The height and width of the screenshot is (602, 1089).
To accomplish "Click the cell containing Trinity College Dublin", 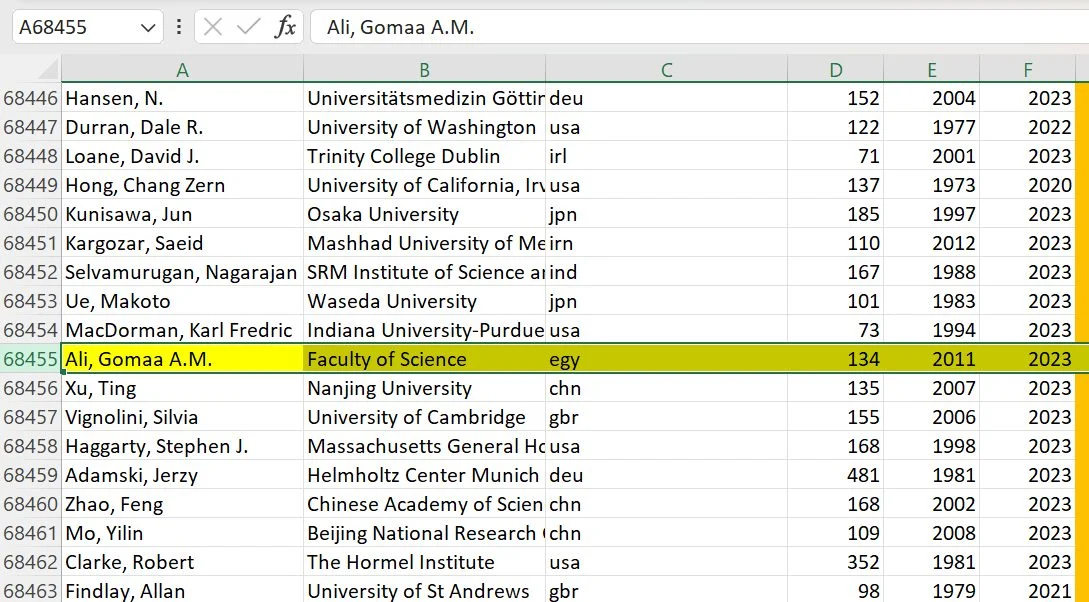I will pyautogui.click(x=424, y=156).
